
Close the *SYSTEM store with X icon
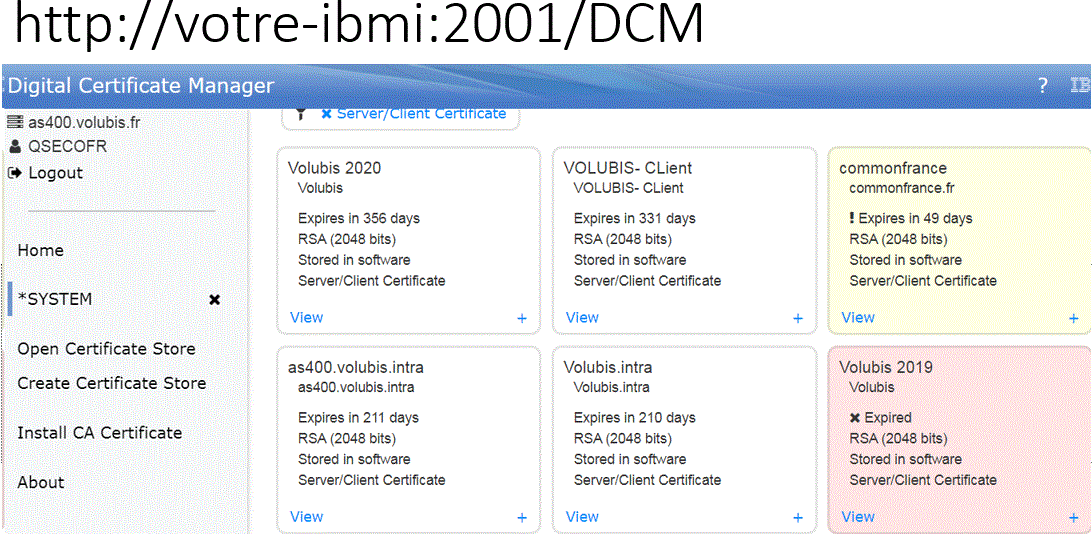click(x=214, y=299)
